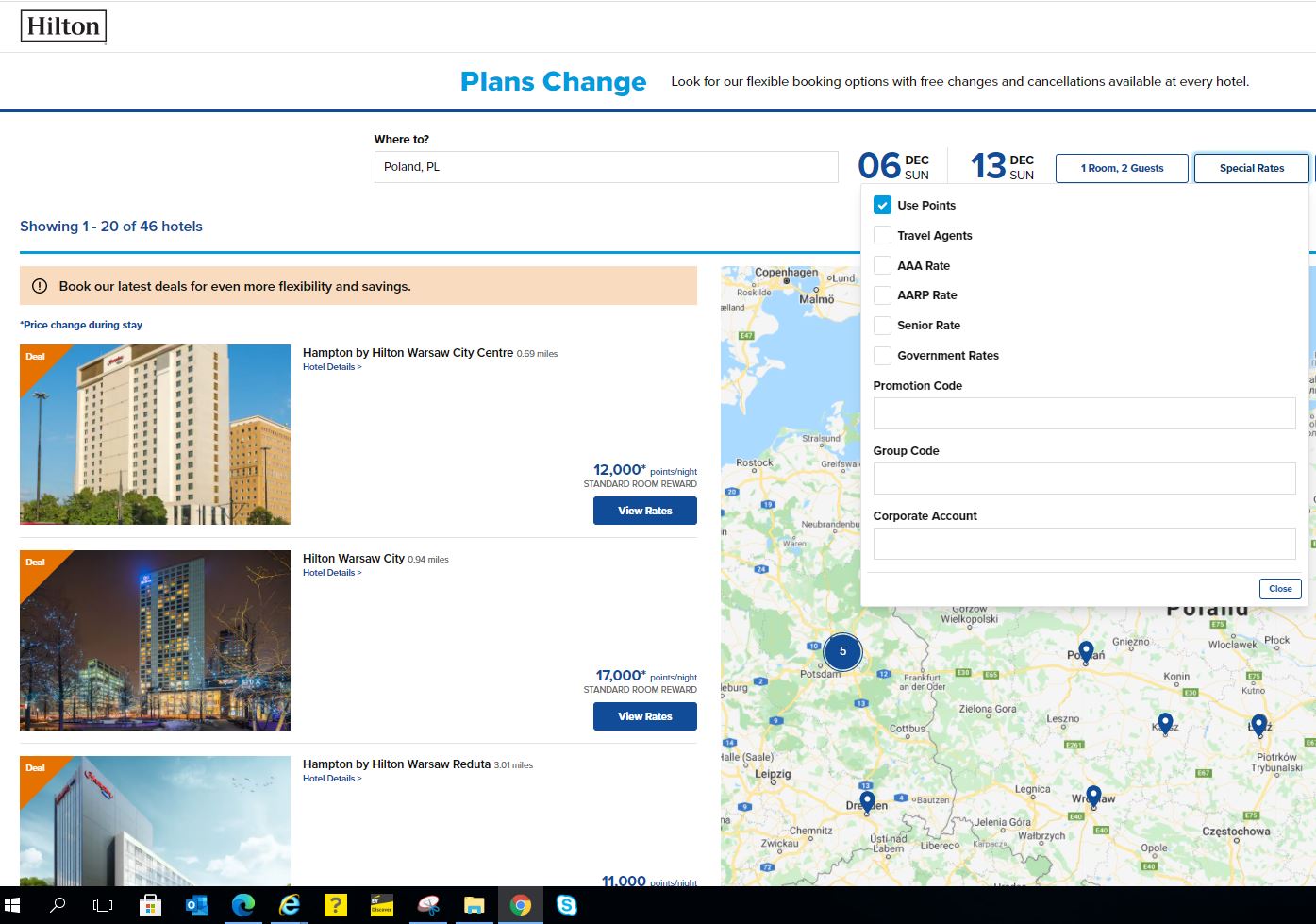Click the map cluster marker labeled 5
This screenshot has height=924, width=1316.
click(842, 651)
